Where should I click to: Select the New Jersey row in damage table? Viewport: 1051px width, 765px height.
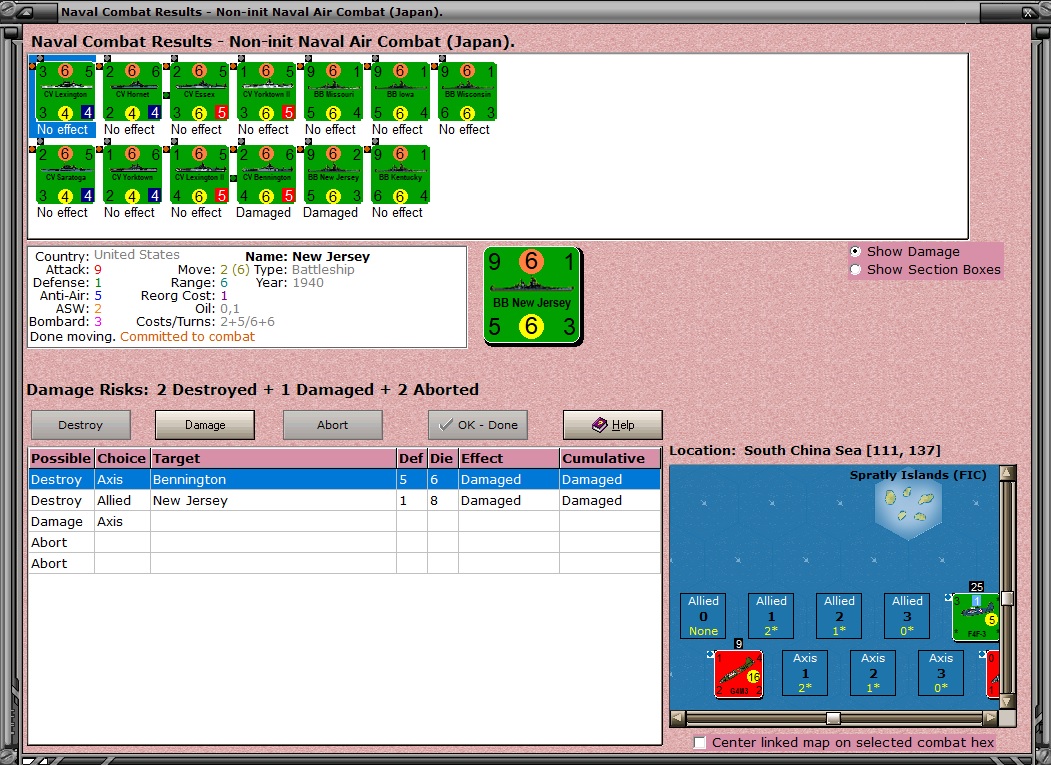point(345,500)
